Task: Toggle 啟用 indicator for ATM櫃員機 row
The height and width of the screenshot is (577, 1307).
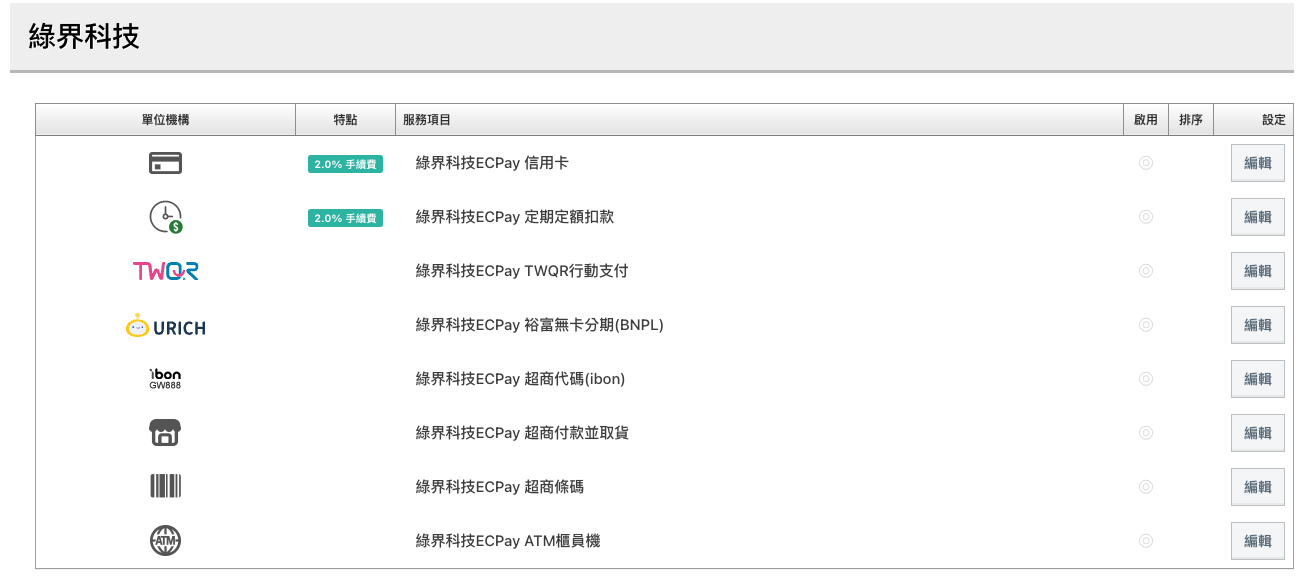Action: (1146, 541)
